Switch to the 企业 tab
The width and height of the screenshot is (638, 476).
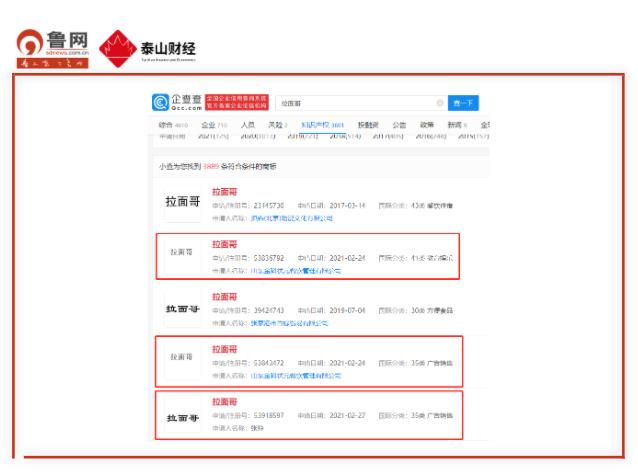214,125
